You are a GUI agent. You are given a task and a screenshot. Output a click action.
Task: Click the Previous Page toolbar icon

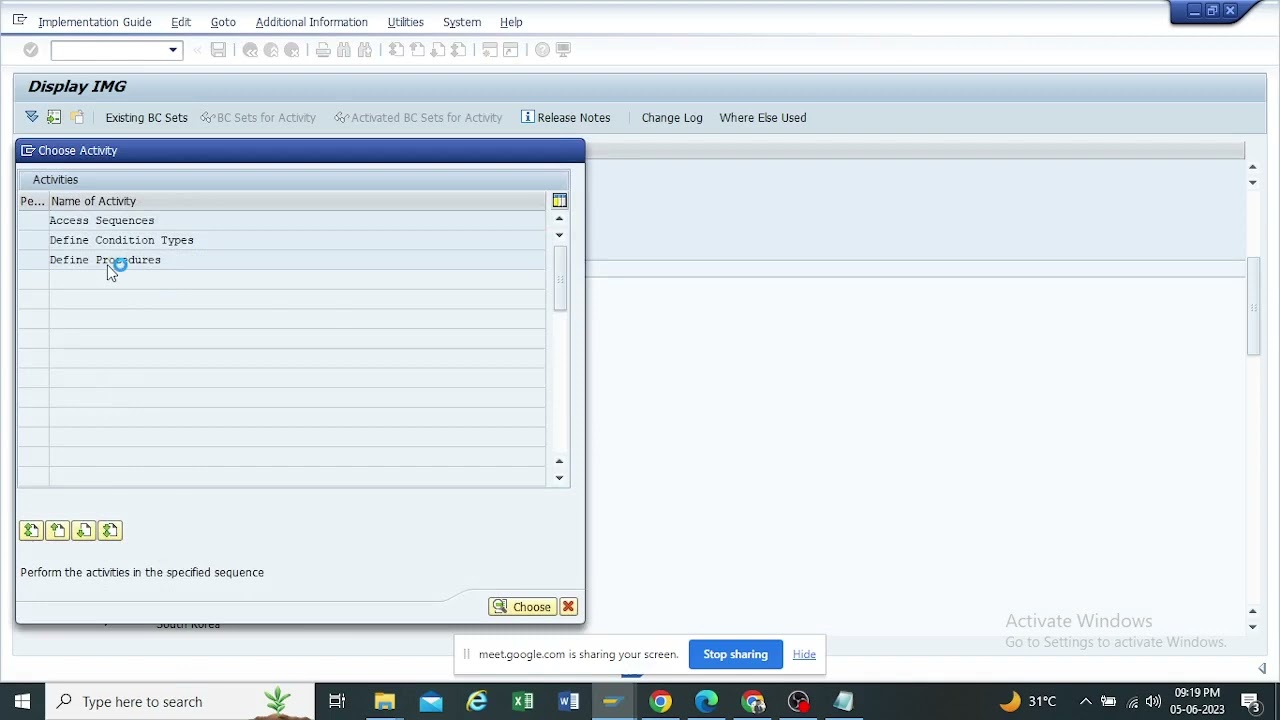(x=417, y=50)
